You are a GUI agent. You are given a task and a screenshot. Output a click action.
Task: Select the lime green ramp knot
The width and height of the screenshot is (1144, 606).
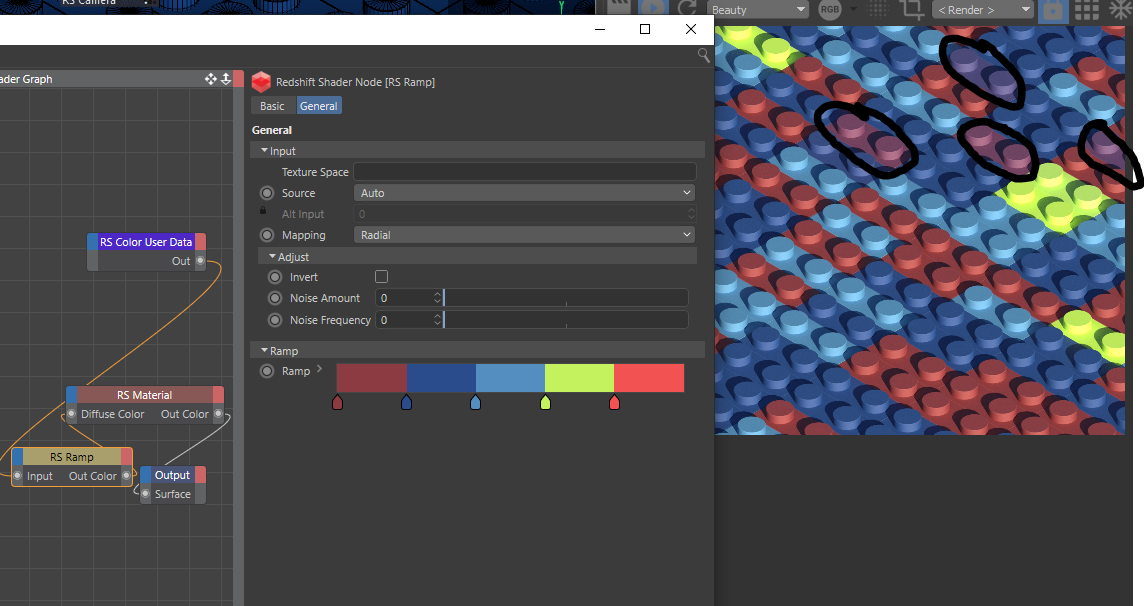545,403
